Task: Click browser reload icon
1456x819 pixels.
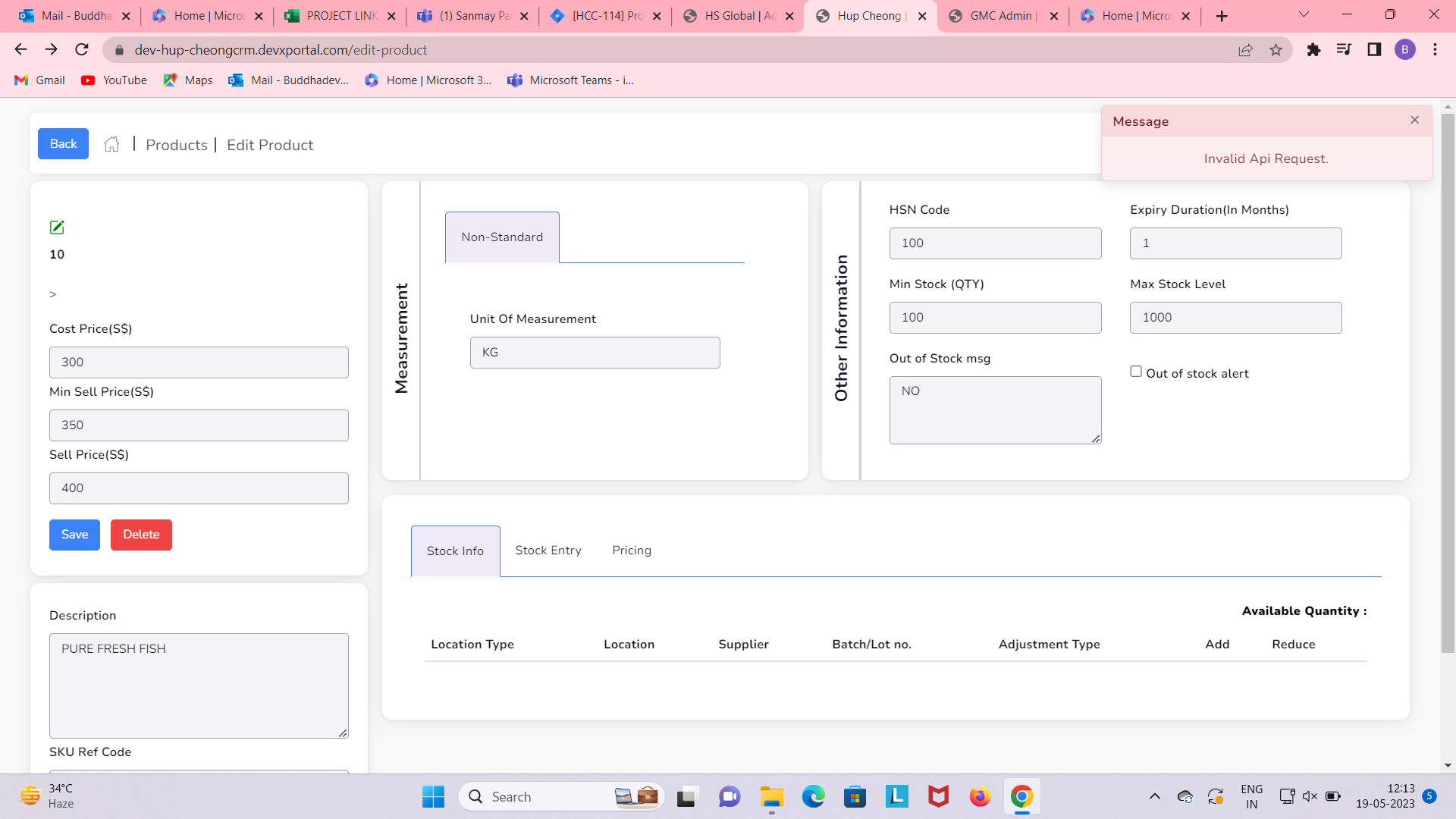Action: pos(82,50)
